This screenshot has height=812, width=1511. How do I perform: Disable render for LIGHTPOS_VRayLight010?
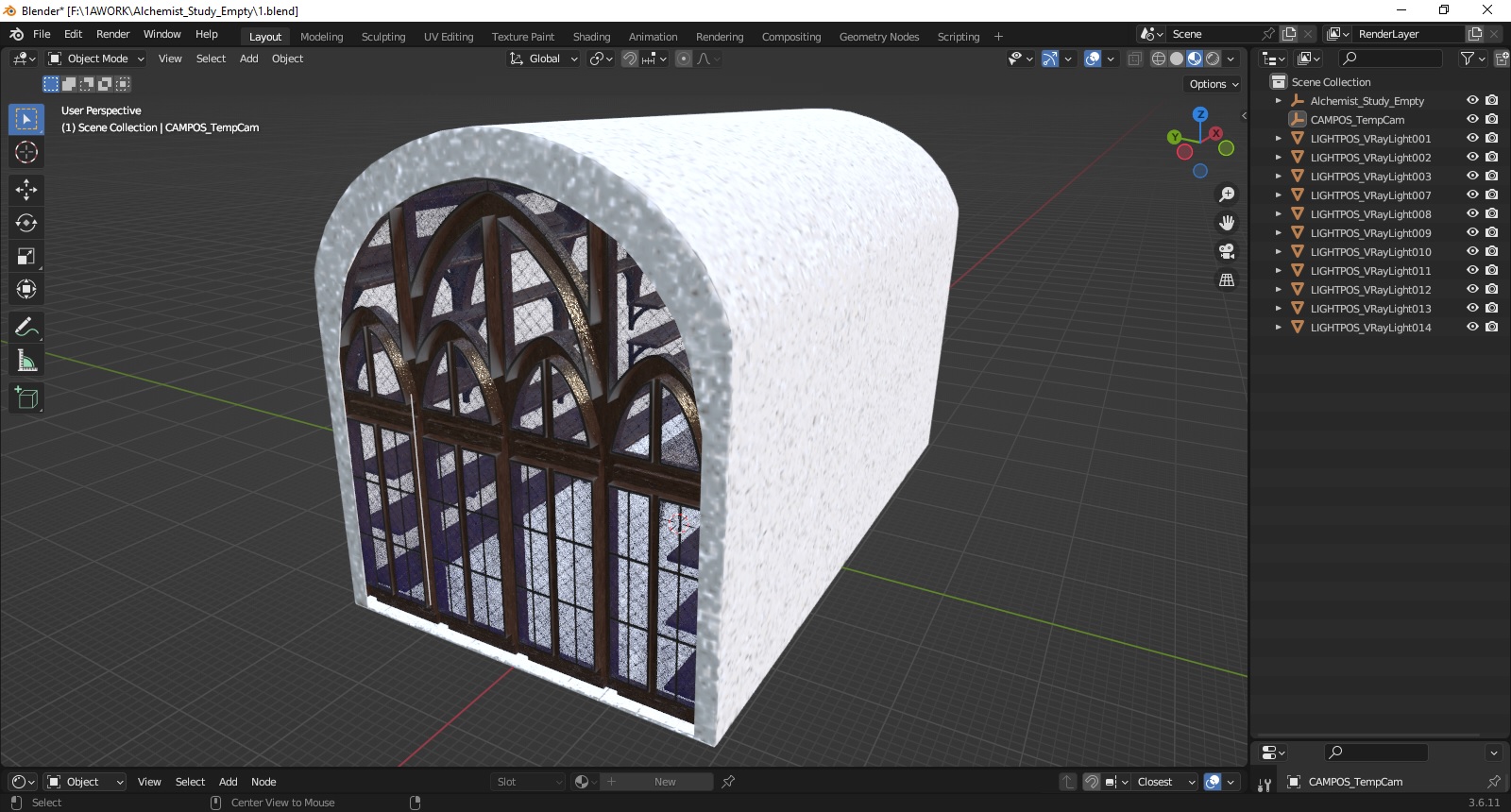coord(1492,251)
